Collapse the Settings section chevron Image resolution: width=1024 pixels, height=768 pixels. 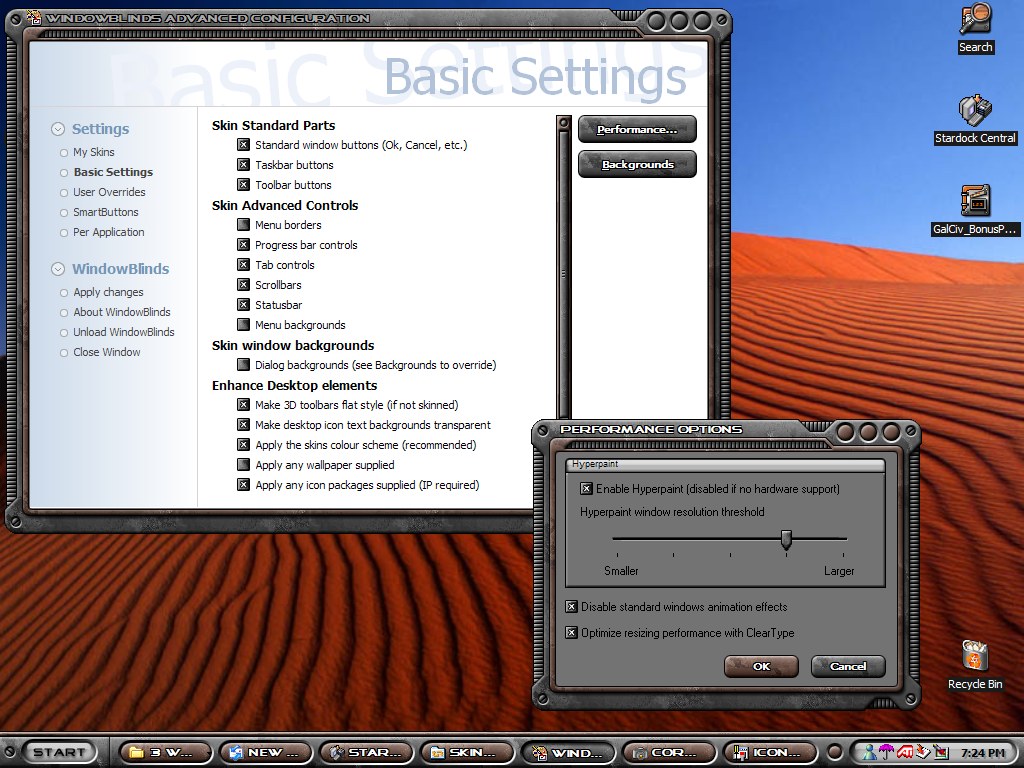(x=58, y=129)
